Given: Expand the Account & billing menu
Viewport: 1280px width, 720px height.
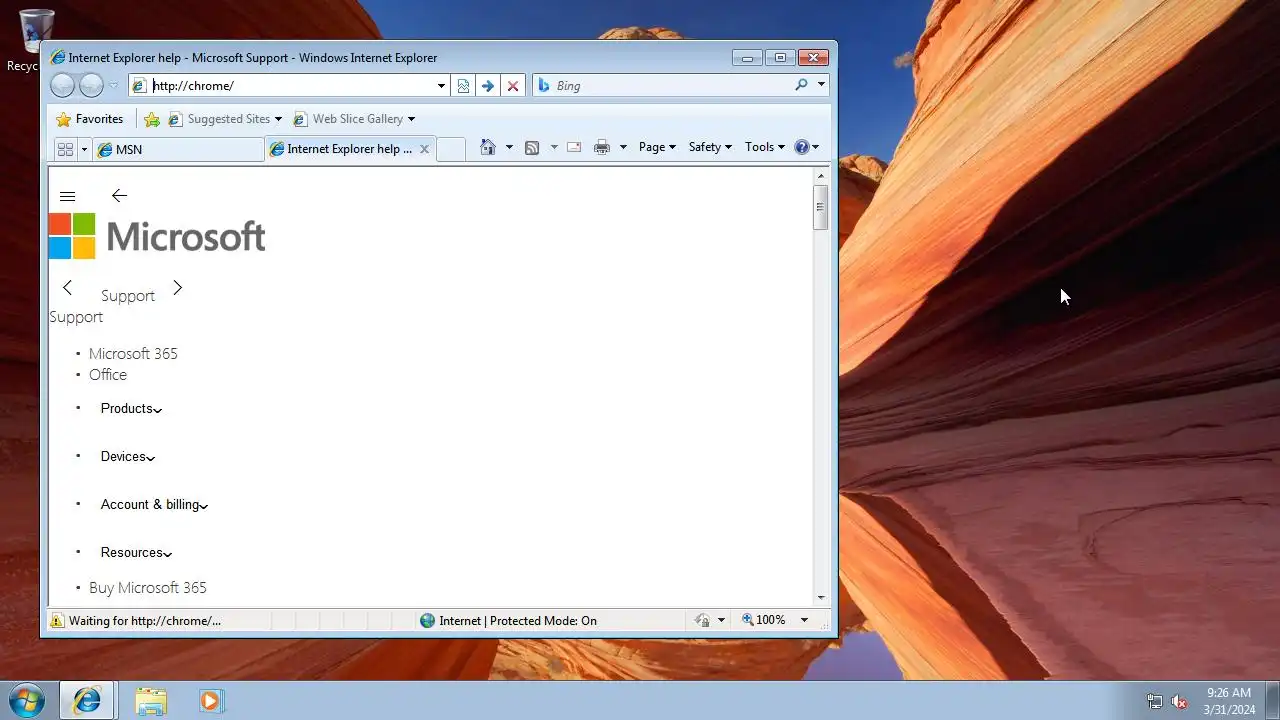Looking at the screenshot, I should 154,505.
